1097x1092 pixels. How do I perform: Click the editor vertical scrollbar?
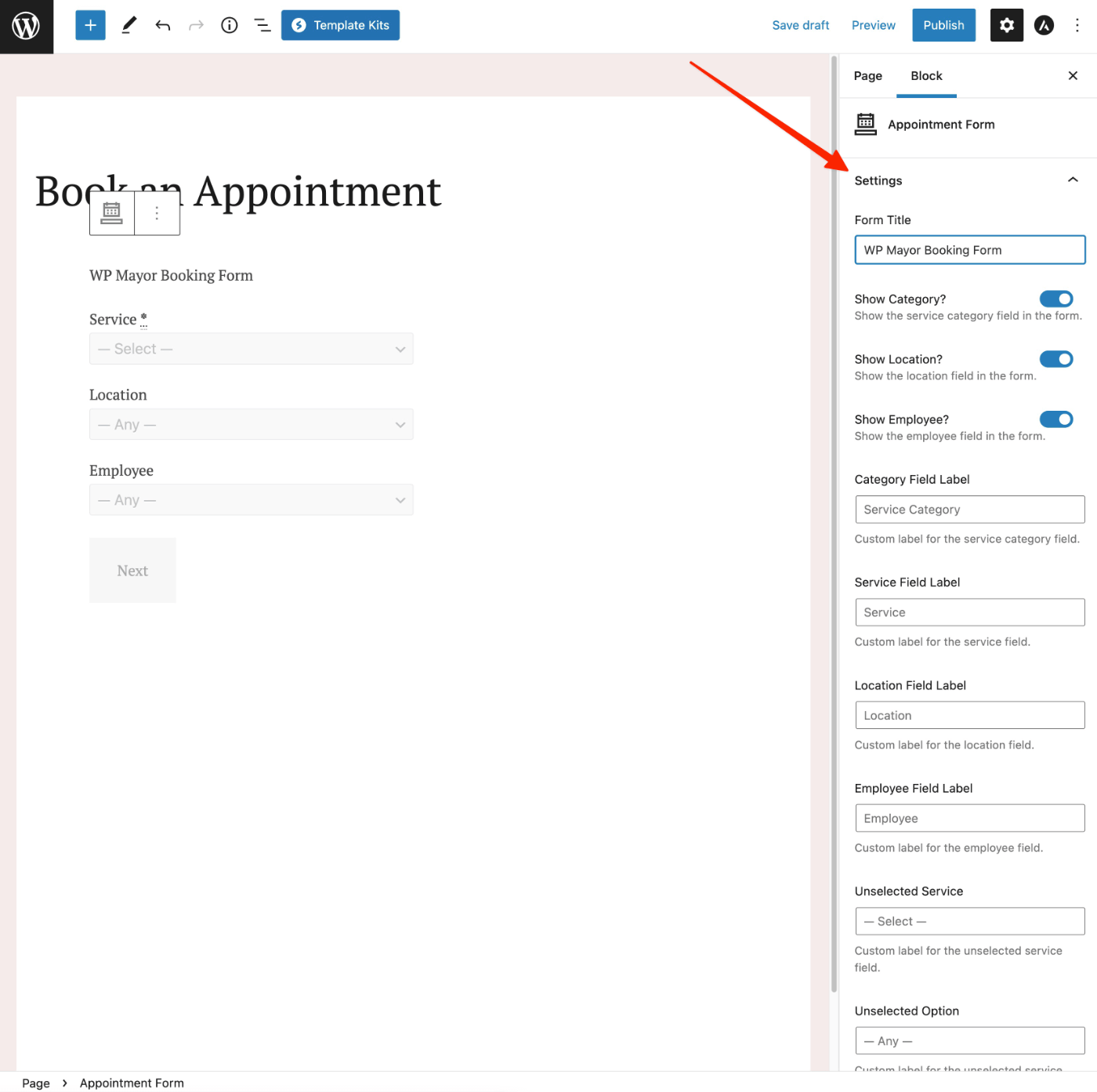point(834,525)
